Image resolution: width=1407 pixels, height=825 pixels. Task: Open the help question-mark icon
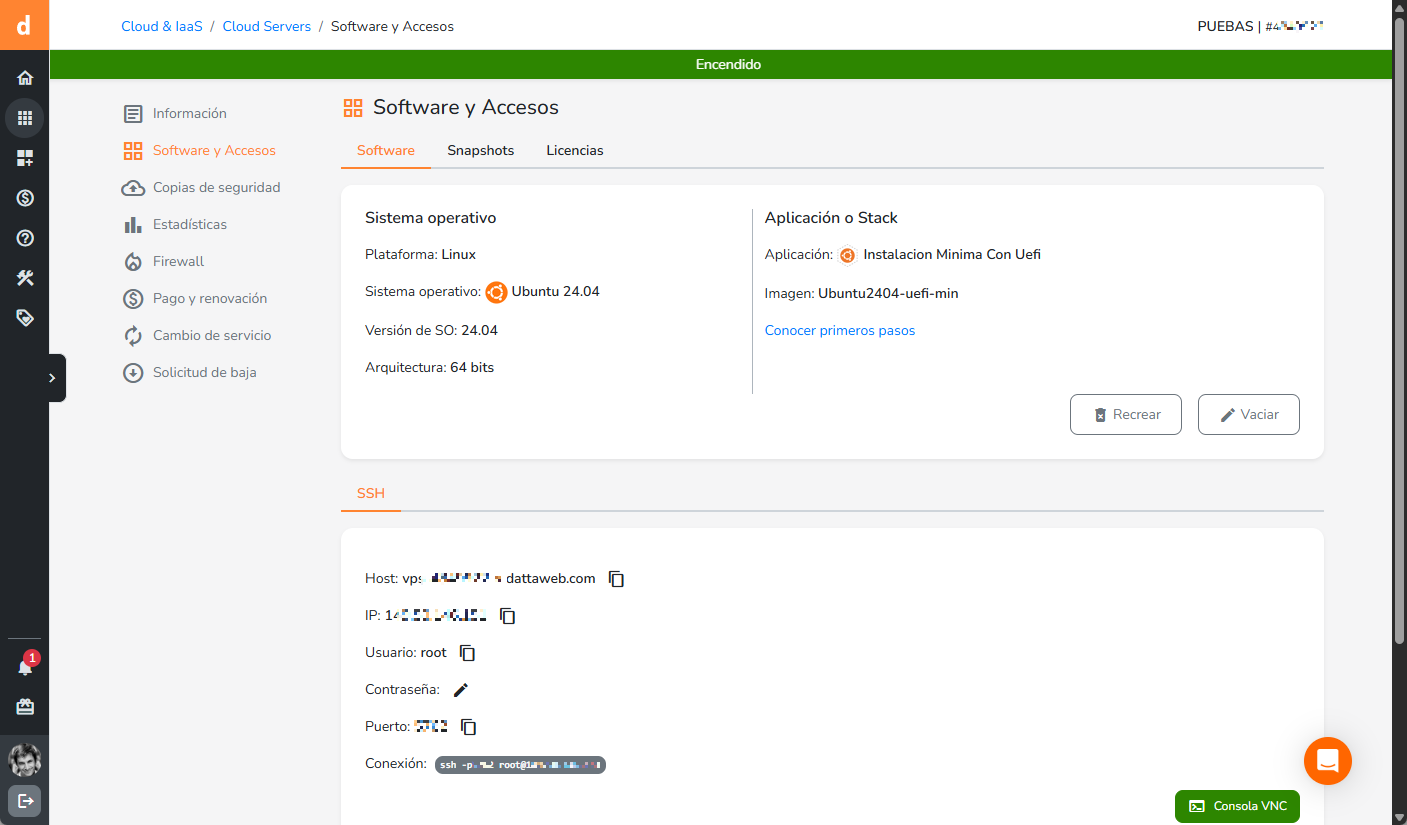25,238
